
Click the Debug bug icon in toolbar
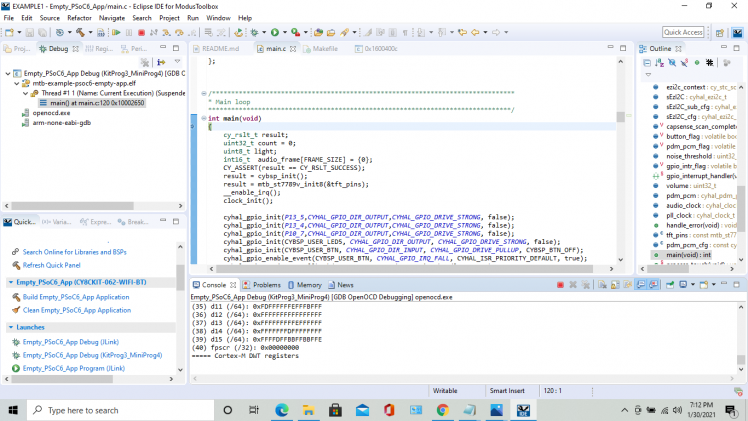pos(254,32)
